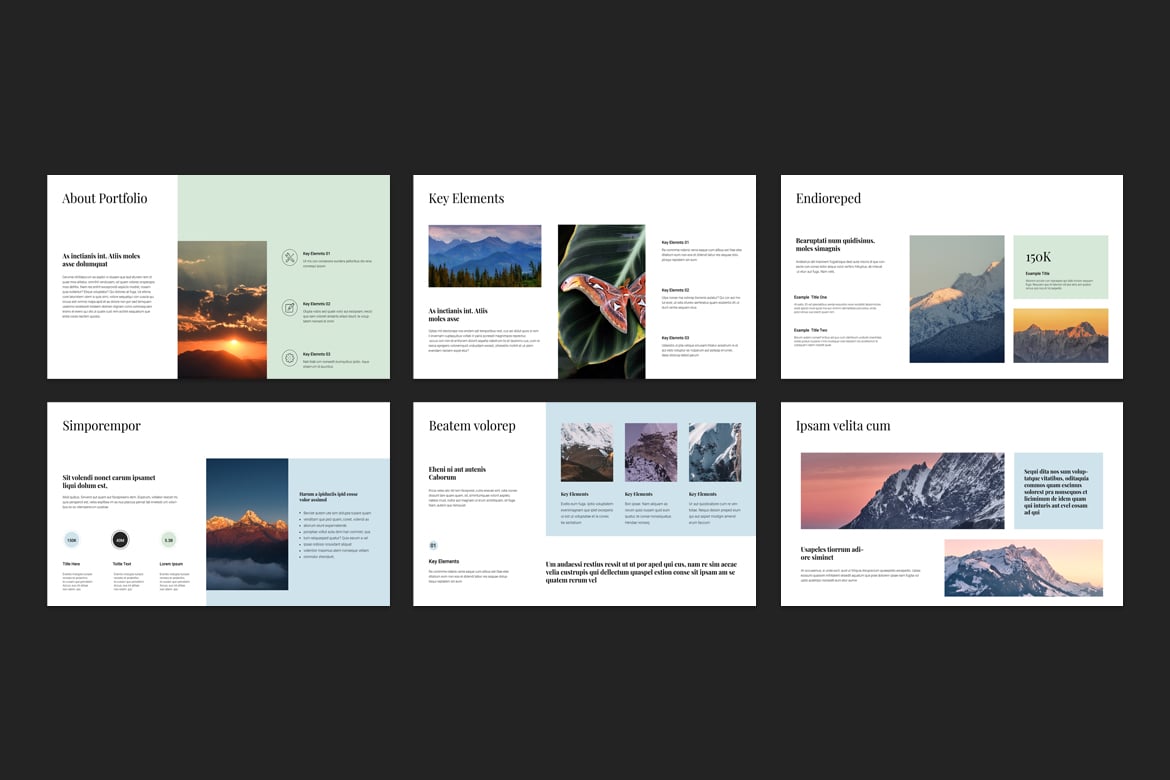Viewport: 1170px width, 780px height.
Task: Click the green "150K" stat box
Action: tap(1060, 267)
